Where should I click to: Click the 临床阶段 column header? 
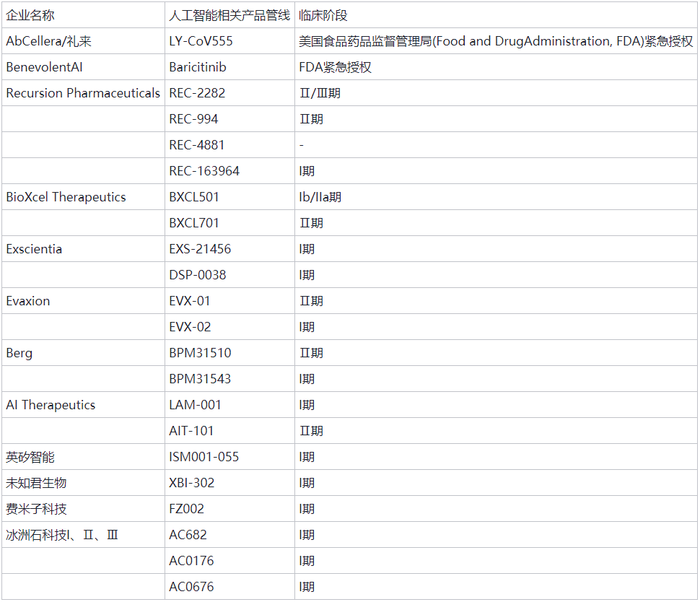323,15
